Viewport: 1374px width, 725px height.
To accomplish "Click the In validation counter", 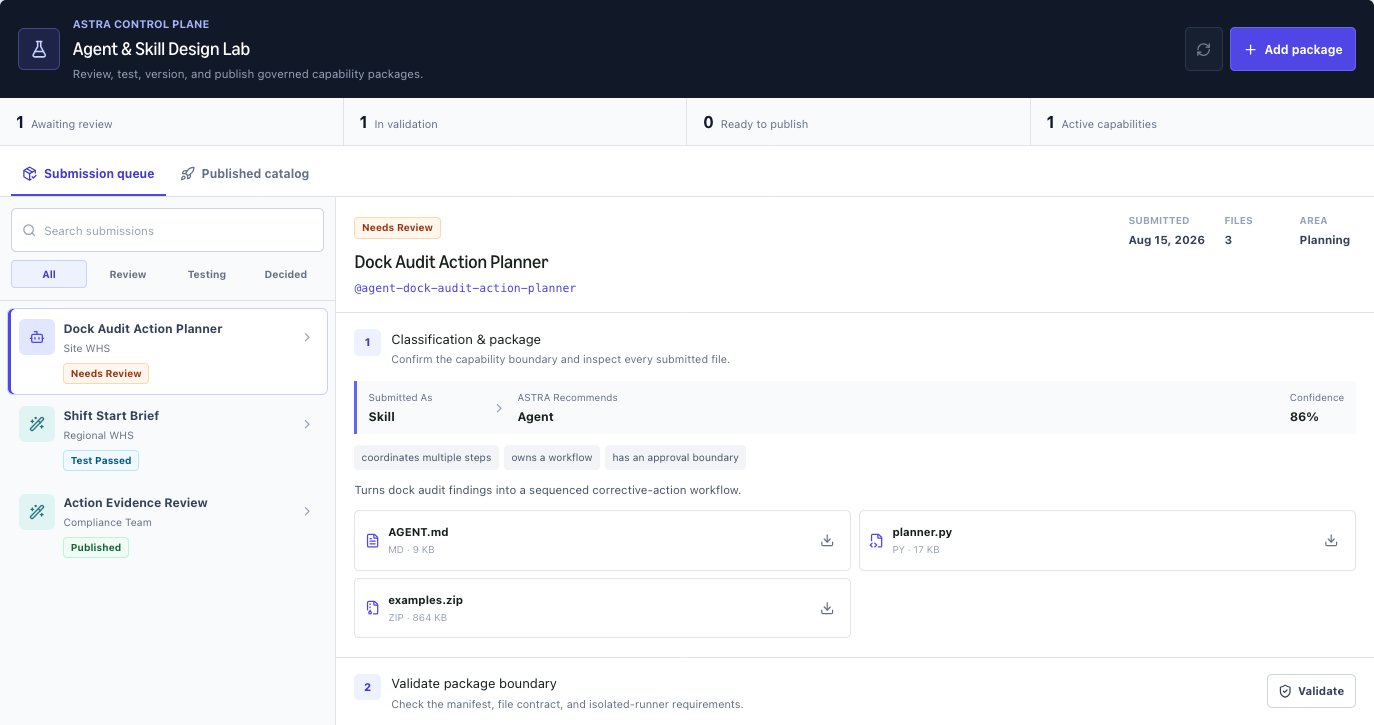I will pyautogui.click(x=515, y=123).
